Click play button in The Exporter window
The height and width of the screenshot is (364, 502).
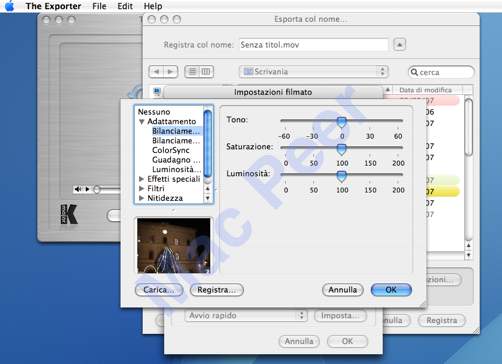click(87, 189)
